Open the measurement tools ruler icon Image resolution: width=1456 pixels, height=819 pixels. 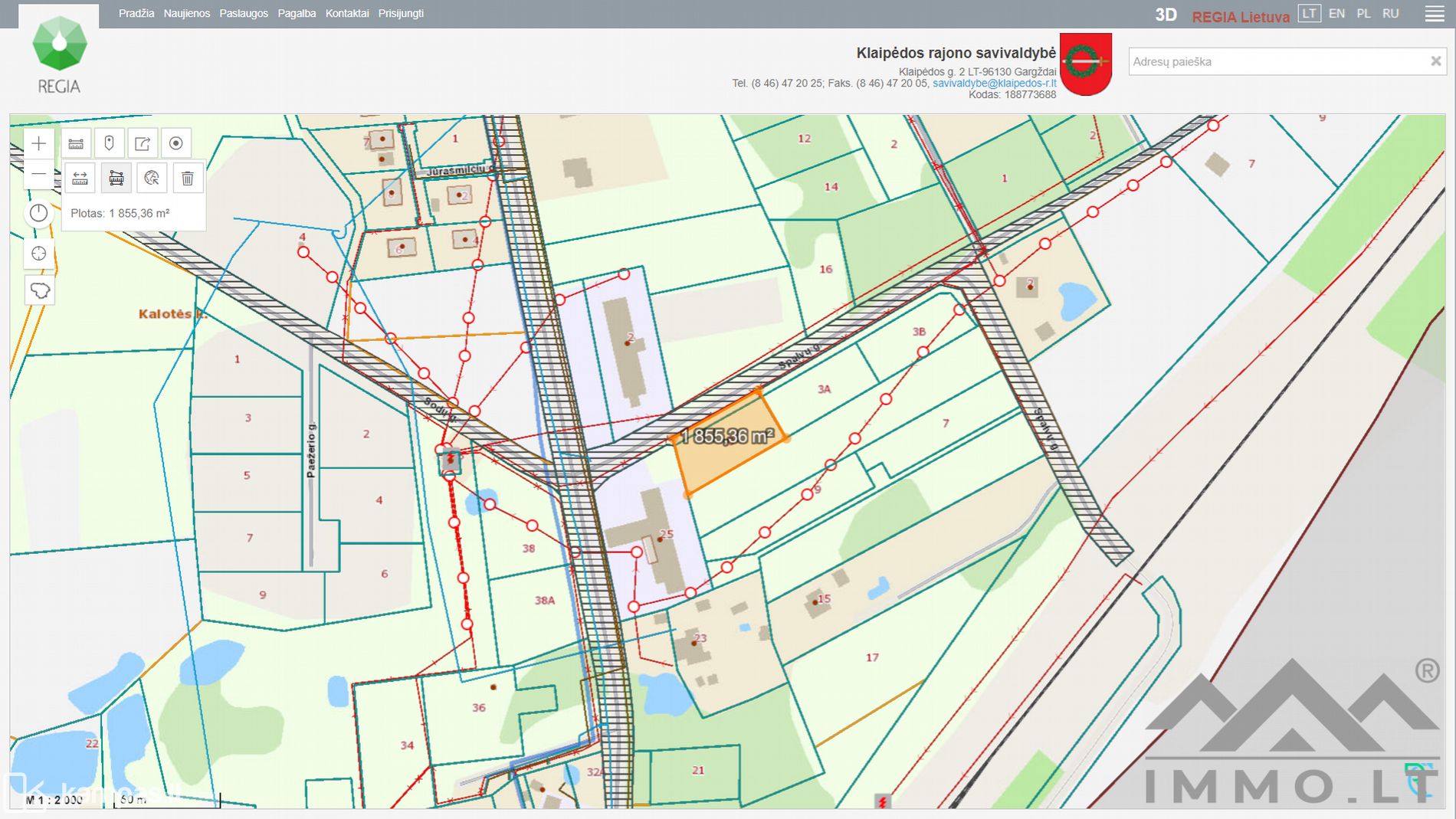[x=76, y=143]
